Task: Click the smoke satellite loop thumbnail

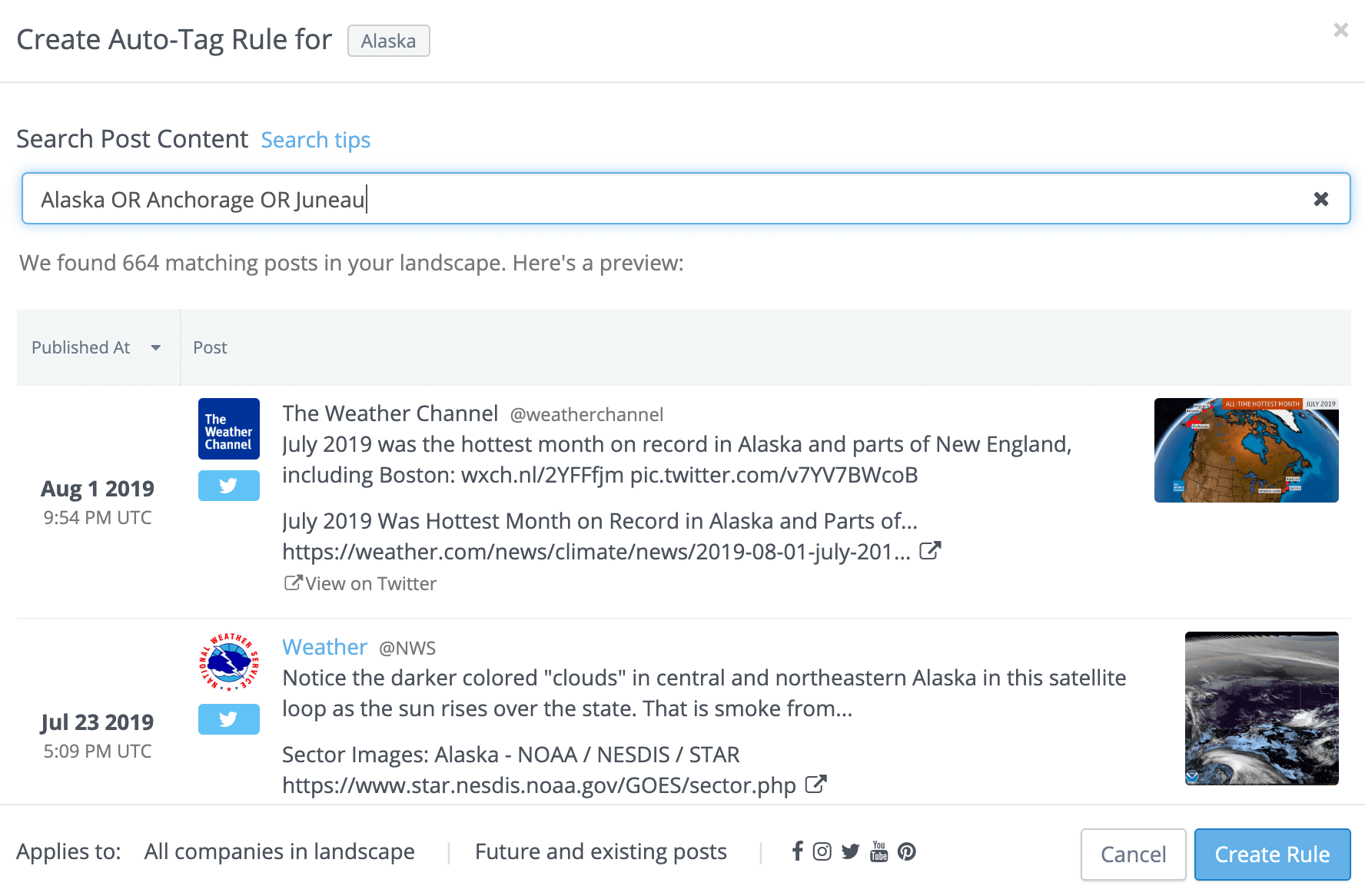Action: [1261, 709]
